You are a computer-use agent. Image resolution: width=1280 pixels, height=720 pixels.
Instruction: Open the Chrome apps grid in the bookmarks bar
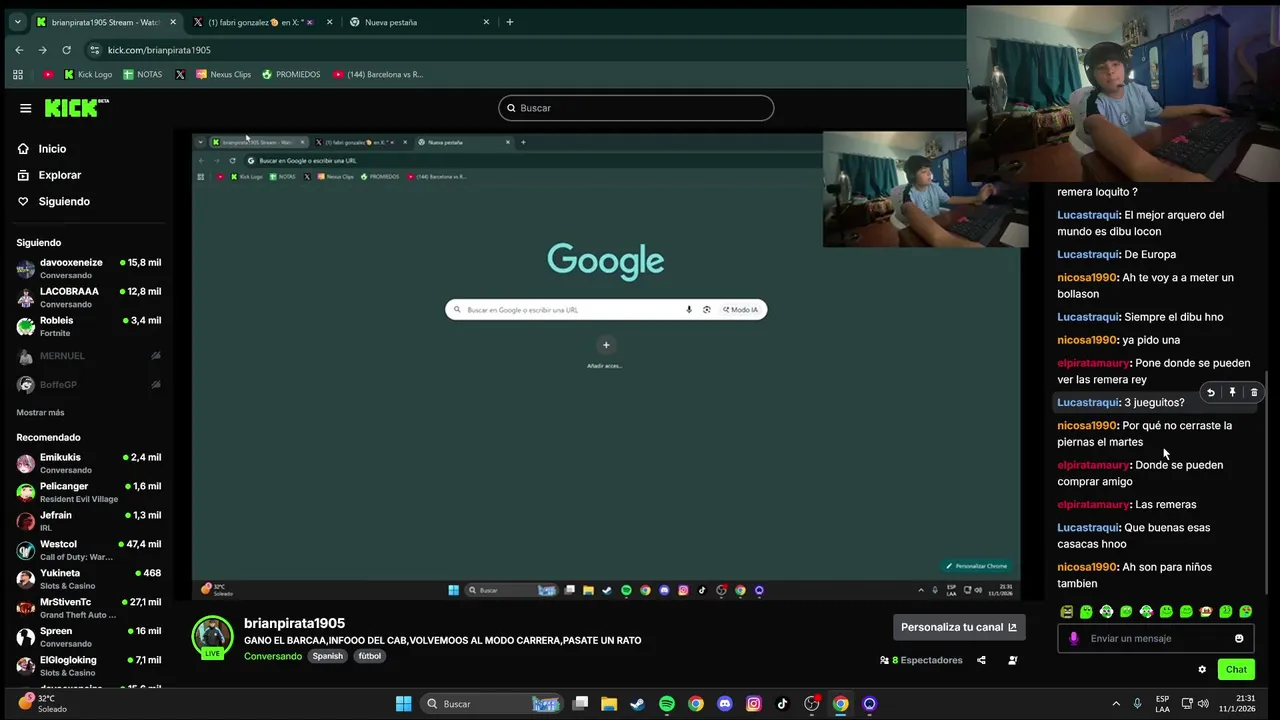click(x=18, y=74)
